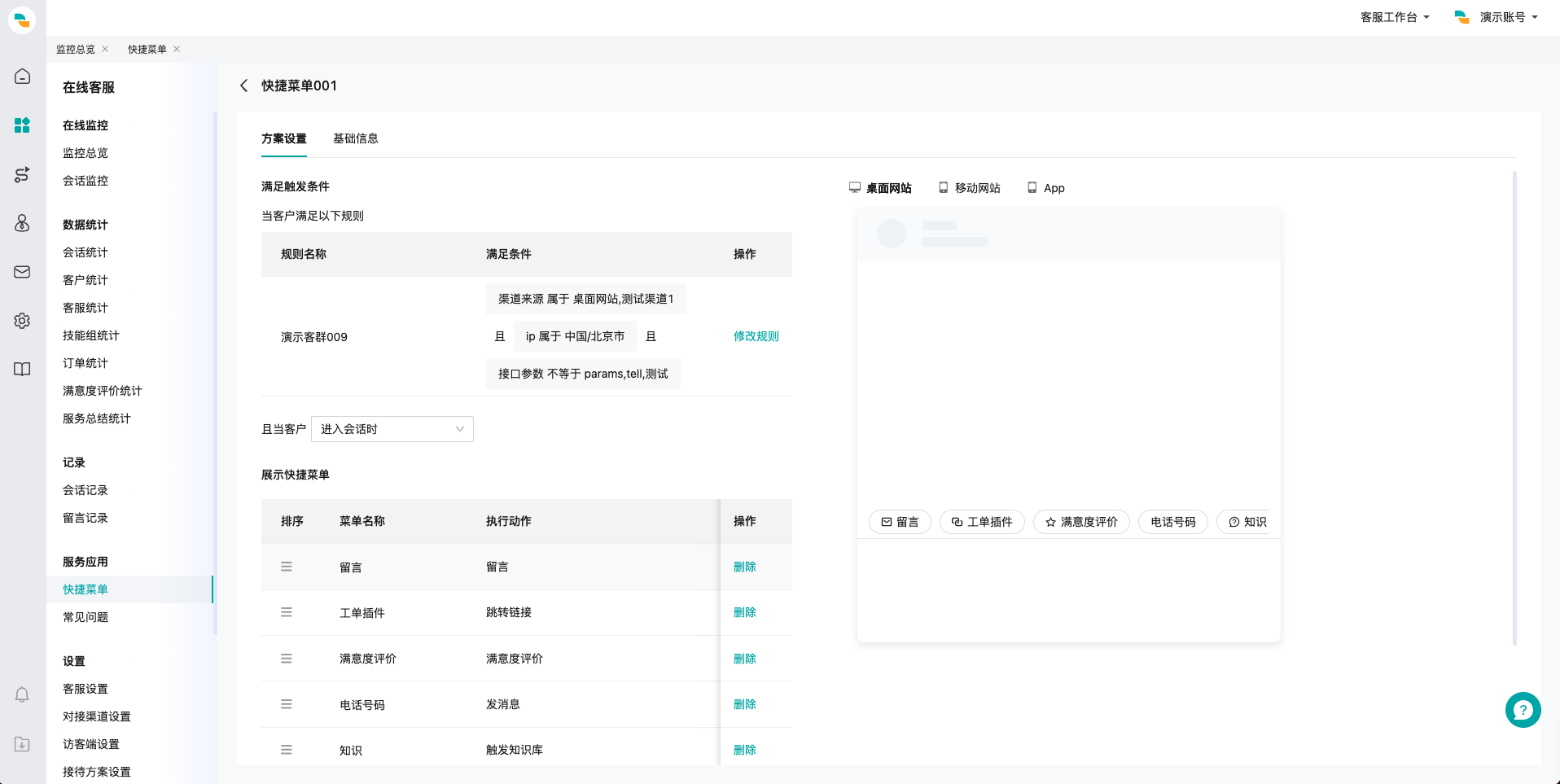Click the 知识 preview quick button
Viewport: 1560px width, 784px height.
point(1244,522)
